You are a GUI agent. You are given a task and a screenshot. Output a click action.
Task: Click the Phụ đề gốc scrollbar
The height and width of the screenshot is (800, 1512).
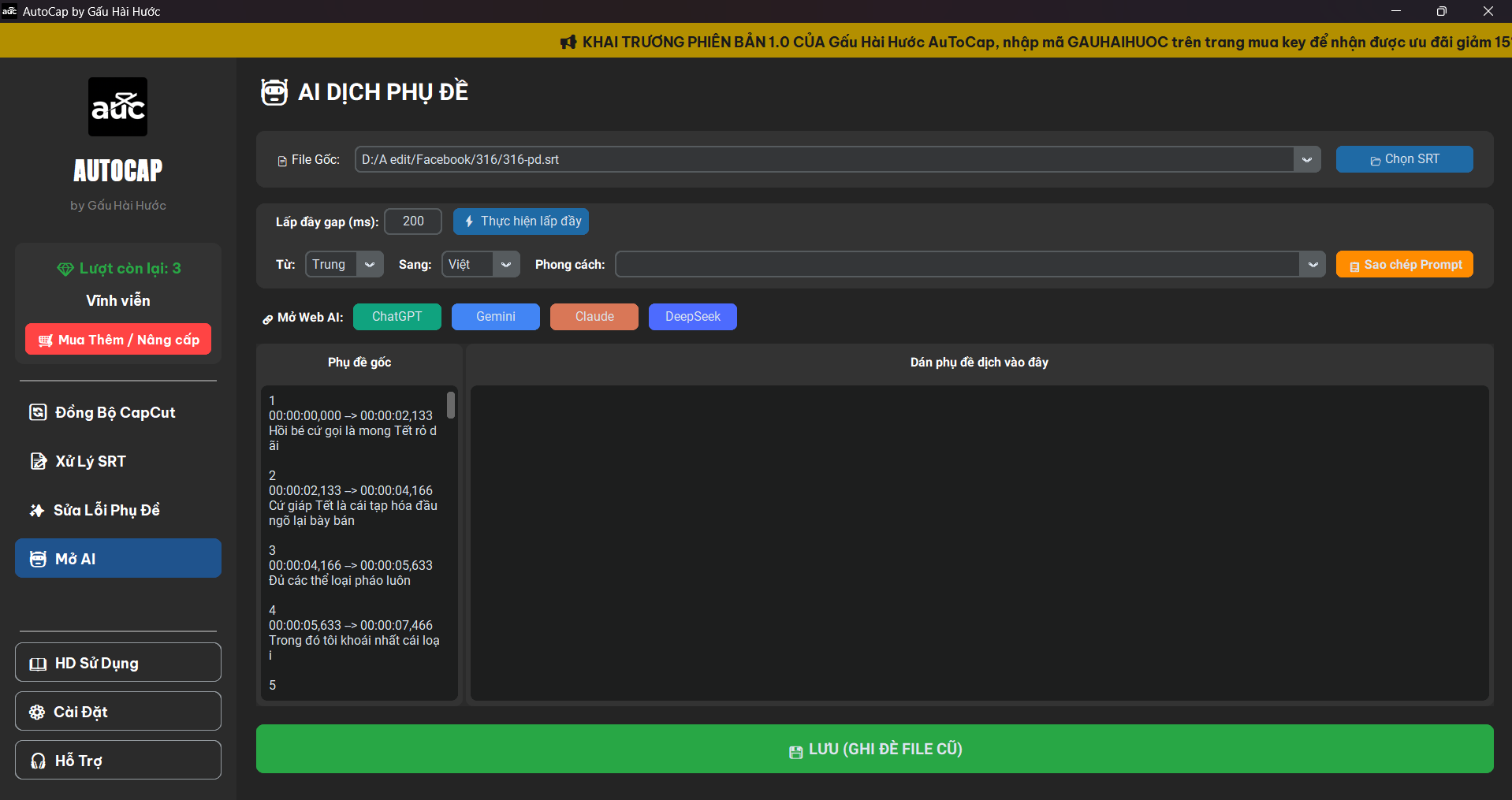pyautogui.click(x=451, y=405)
